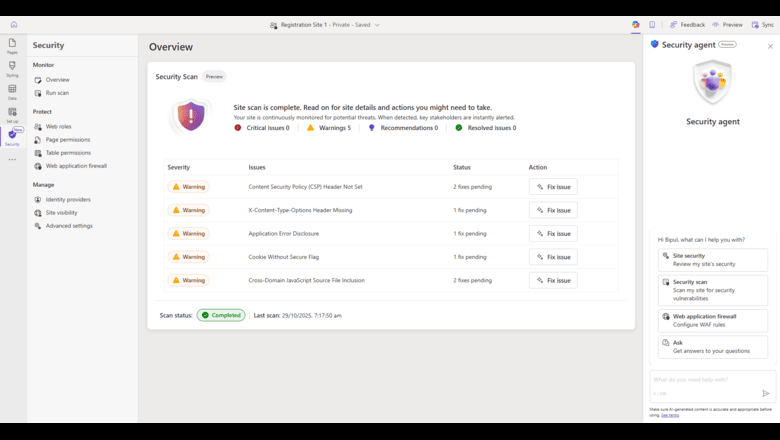Click the Recommendations 0 lightbulb indicator

(372, 128)
